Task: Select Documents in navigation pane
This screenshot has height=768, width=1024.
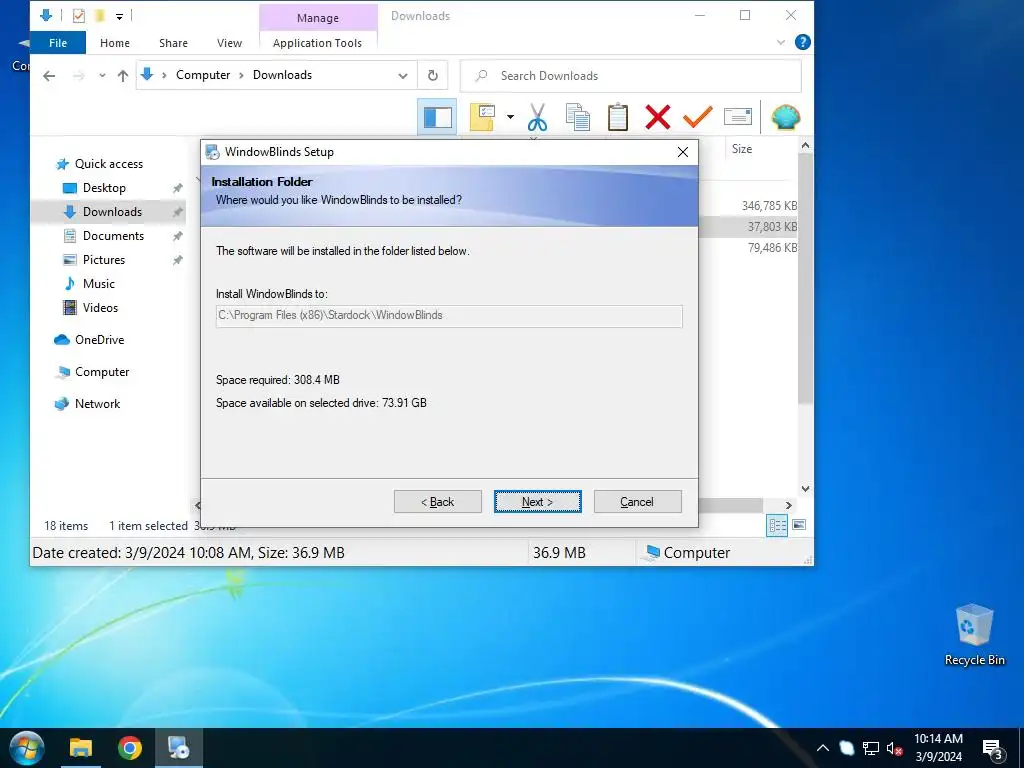Action: pos(113,236)
